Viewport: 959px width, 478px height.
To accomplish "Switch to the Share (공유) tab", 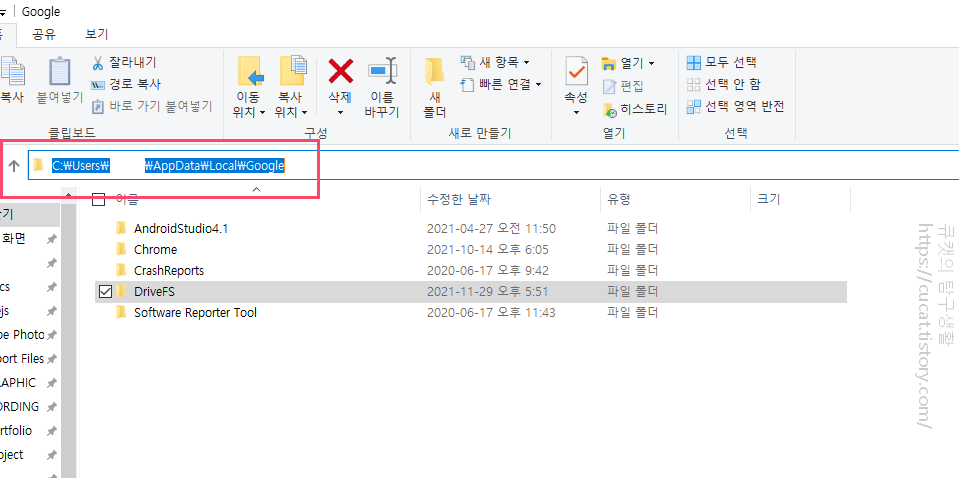I will [x=44, y=34].
